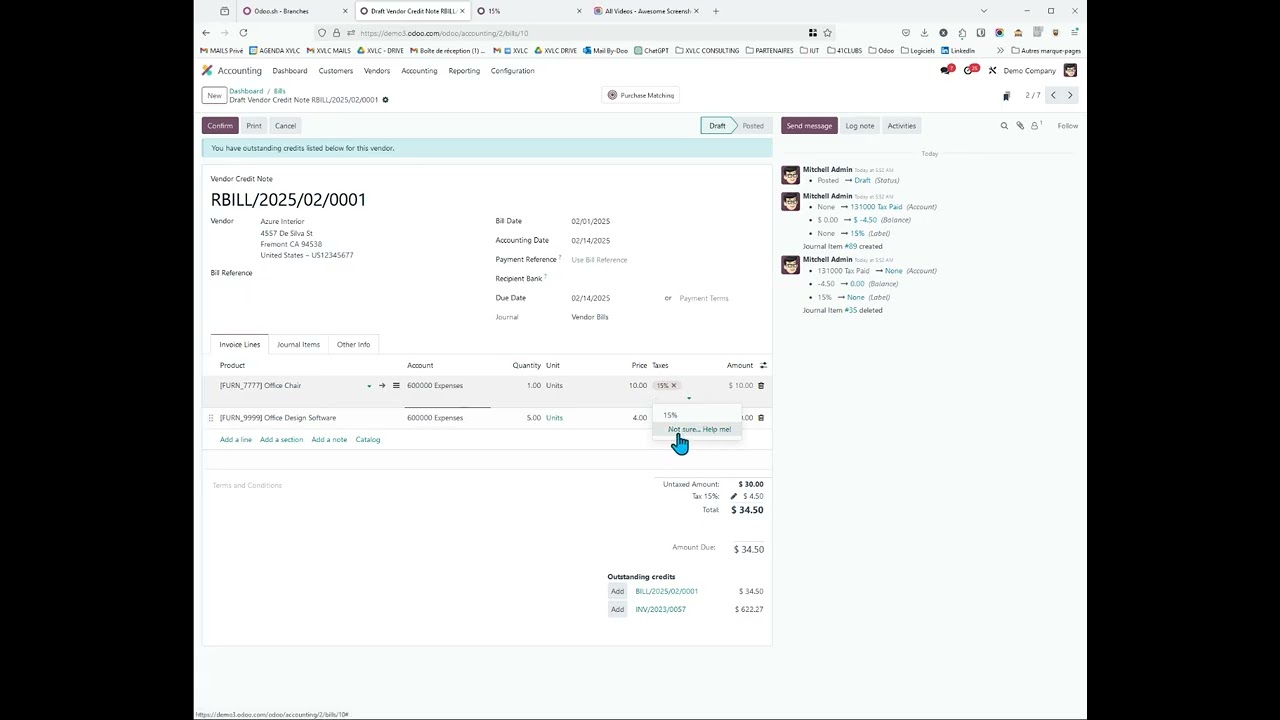Screen dimensions: 1280x720
Task: Click the Add a note link
Action: click(329, 440)
